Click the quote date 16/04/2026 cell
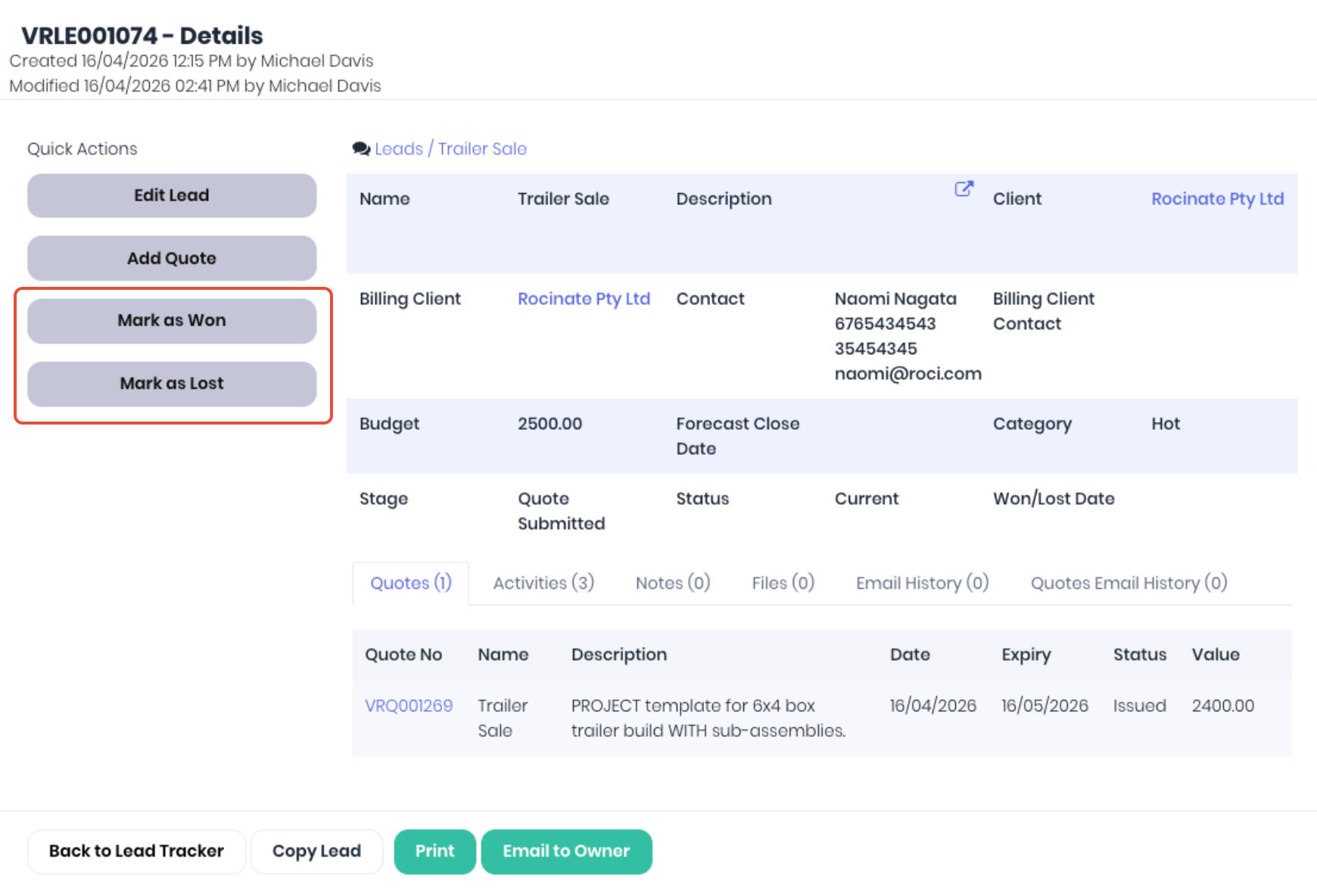The width and height of the screenshot is (1317, 896). point(932,706)
